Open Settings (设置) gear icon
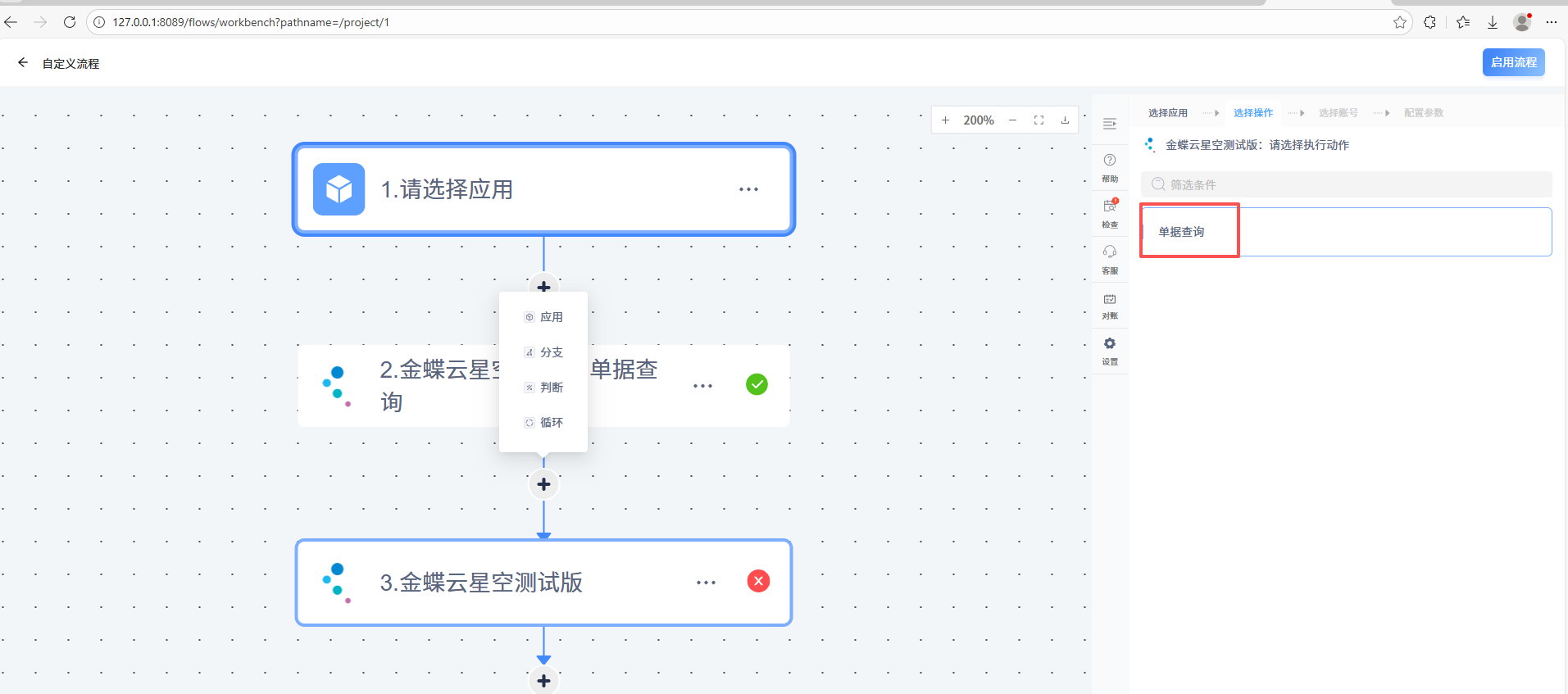The image size is (1568, 694). coord(1110,350)
